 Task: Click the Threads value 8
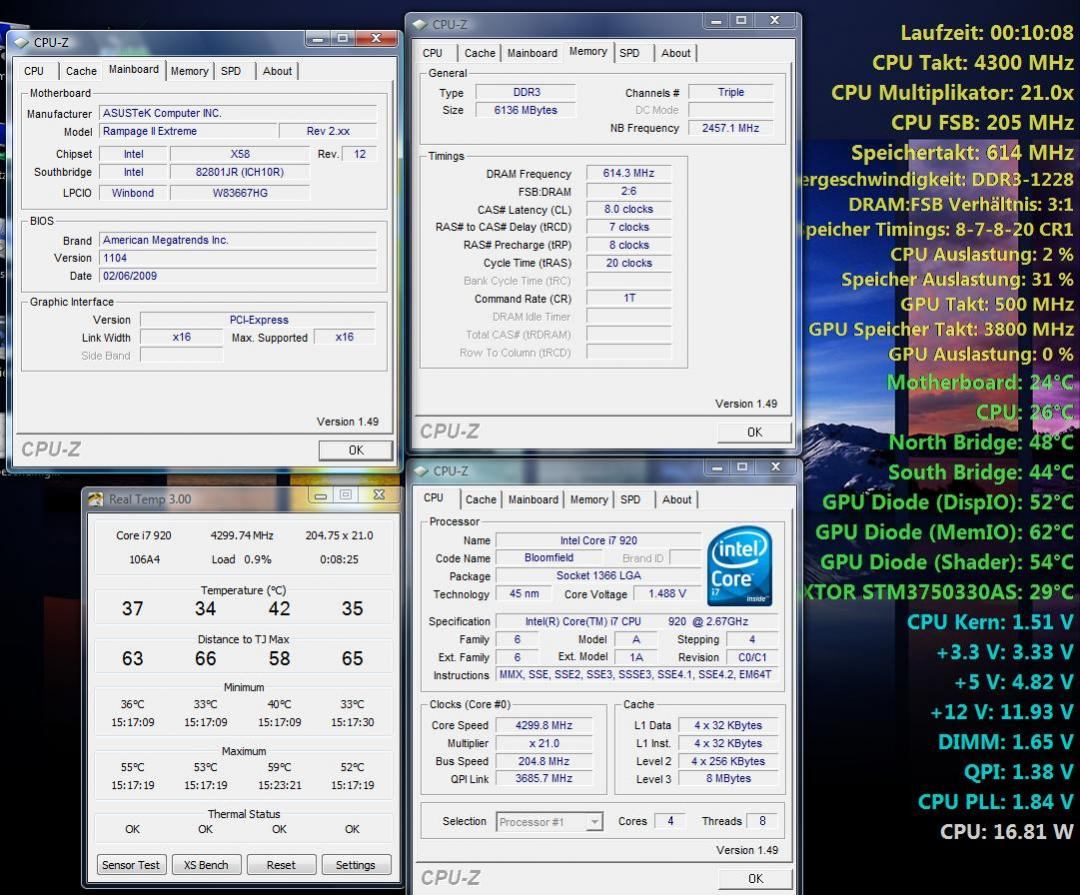(762, 821)
